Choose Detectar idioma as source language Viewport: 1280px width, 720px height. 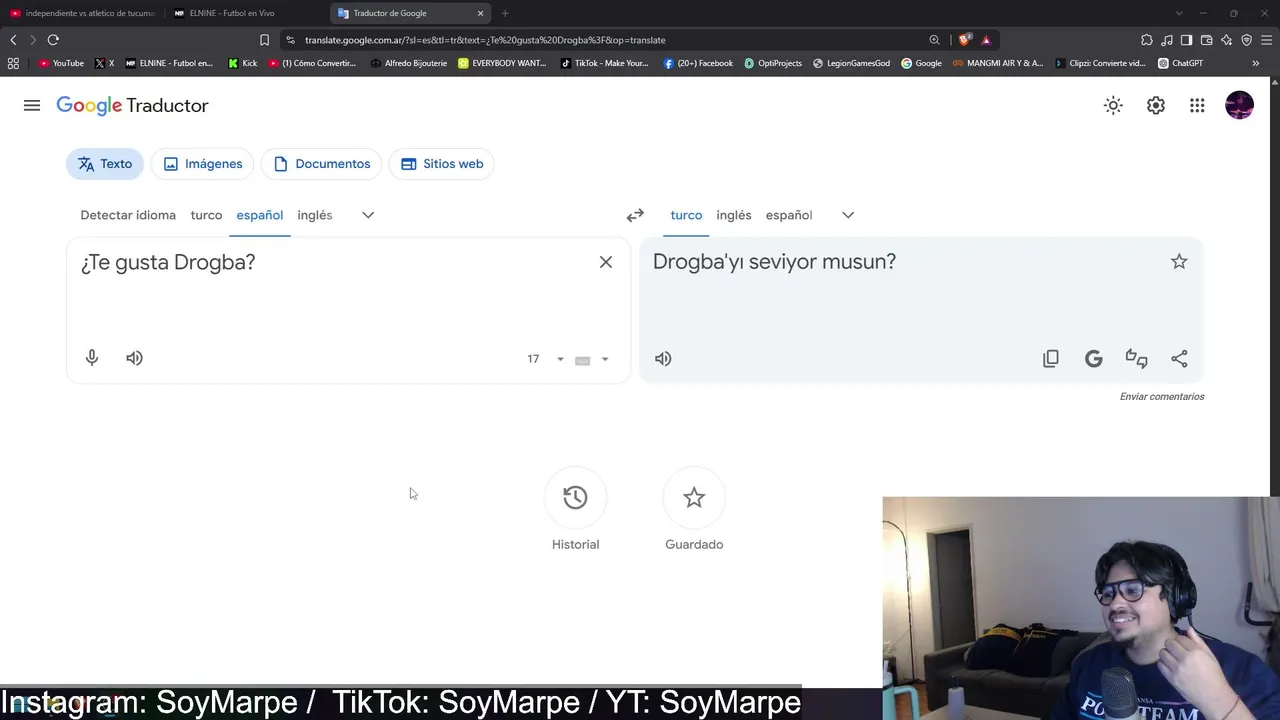tap(128, 215)
